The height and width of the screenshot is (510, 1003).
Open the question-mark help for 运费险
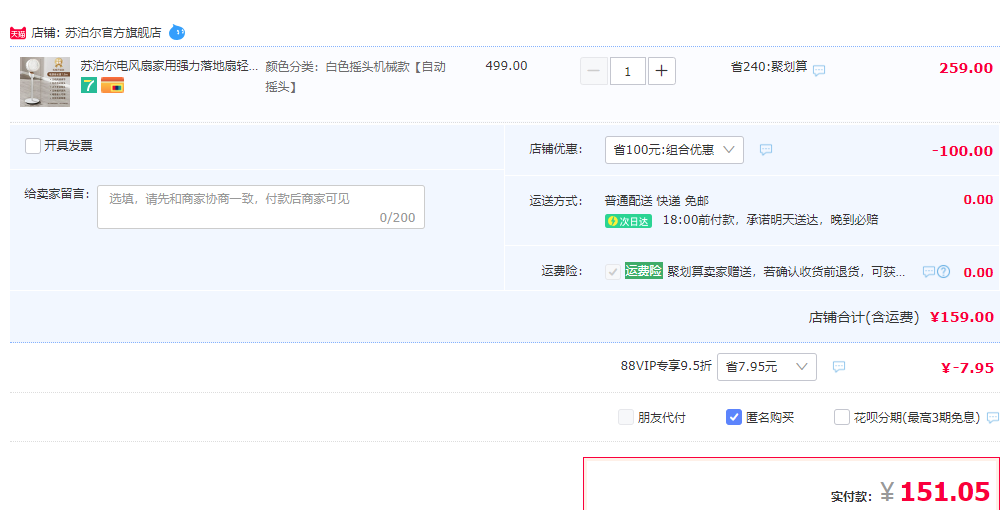[944, 271]
